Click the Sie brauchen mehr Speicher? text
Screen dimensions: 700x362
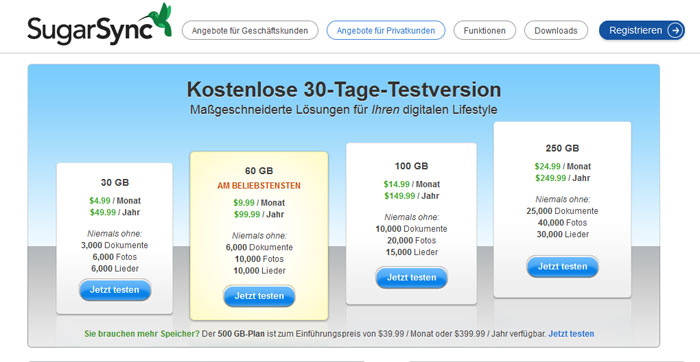coord(142,334)
